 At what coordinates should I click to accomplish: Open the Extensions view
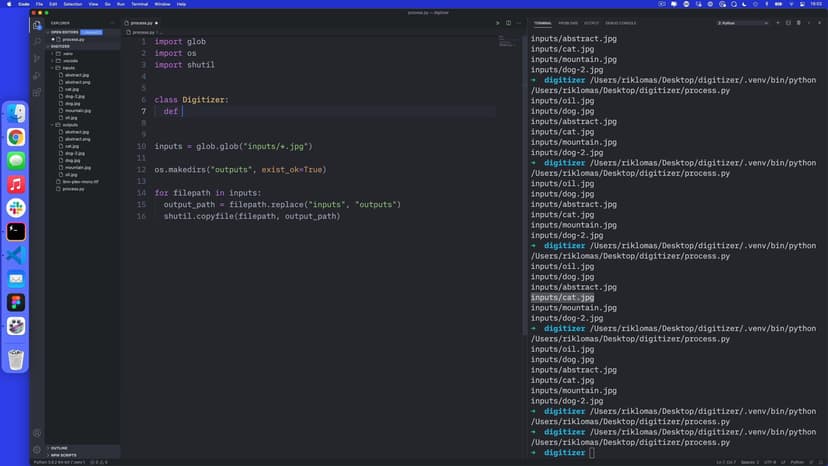(x=37, y=92)
